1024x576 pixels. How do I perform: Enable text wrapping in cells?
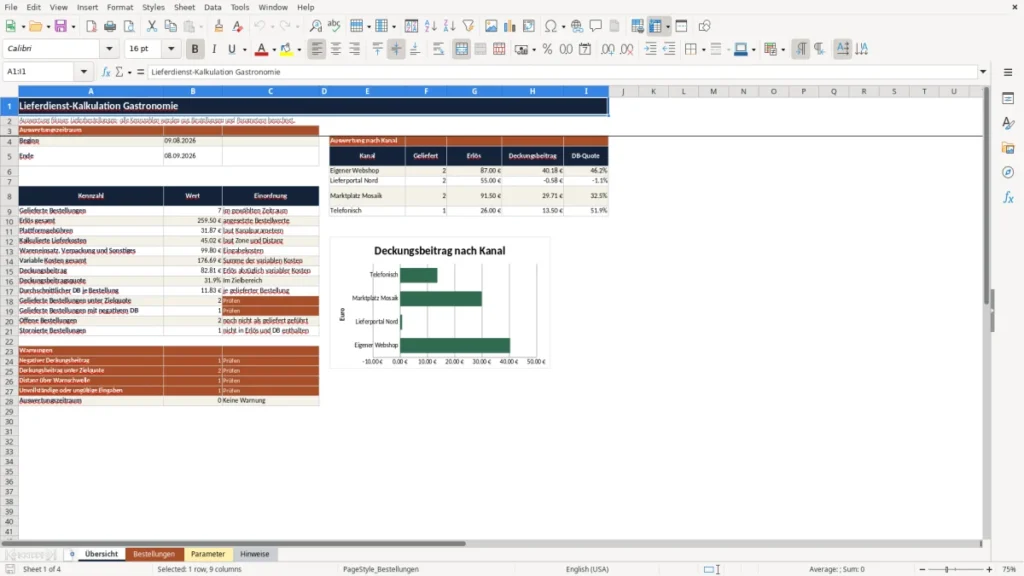pos(438,49)
